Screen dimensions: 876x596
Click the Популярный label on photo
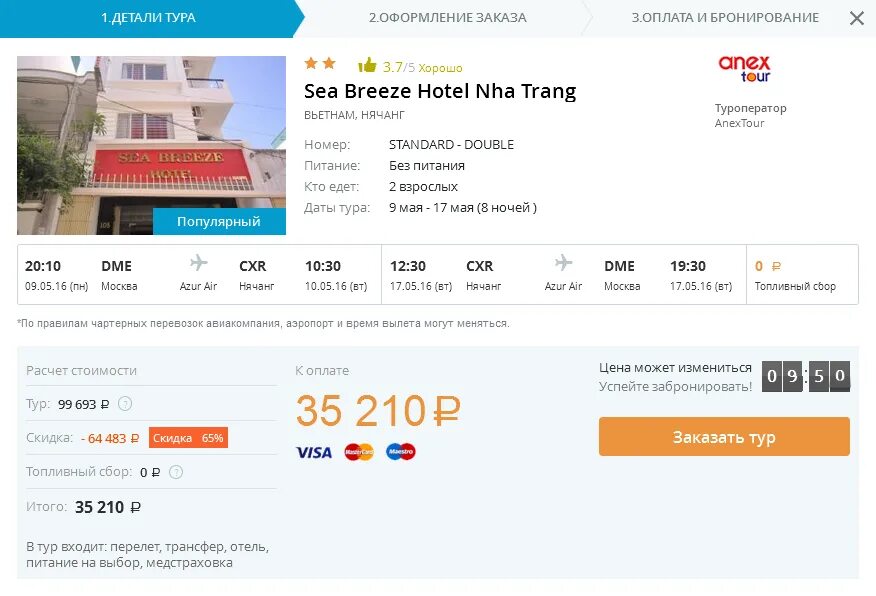click(x=219, y=222)
